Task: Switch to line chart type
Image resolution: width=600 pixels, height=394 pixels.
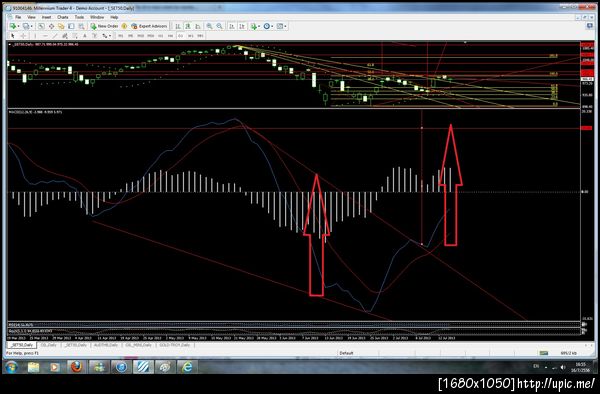Action: [198, 26]
